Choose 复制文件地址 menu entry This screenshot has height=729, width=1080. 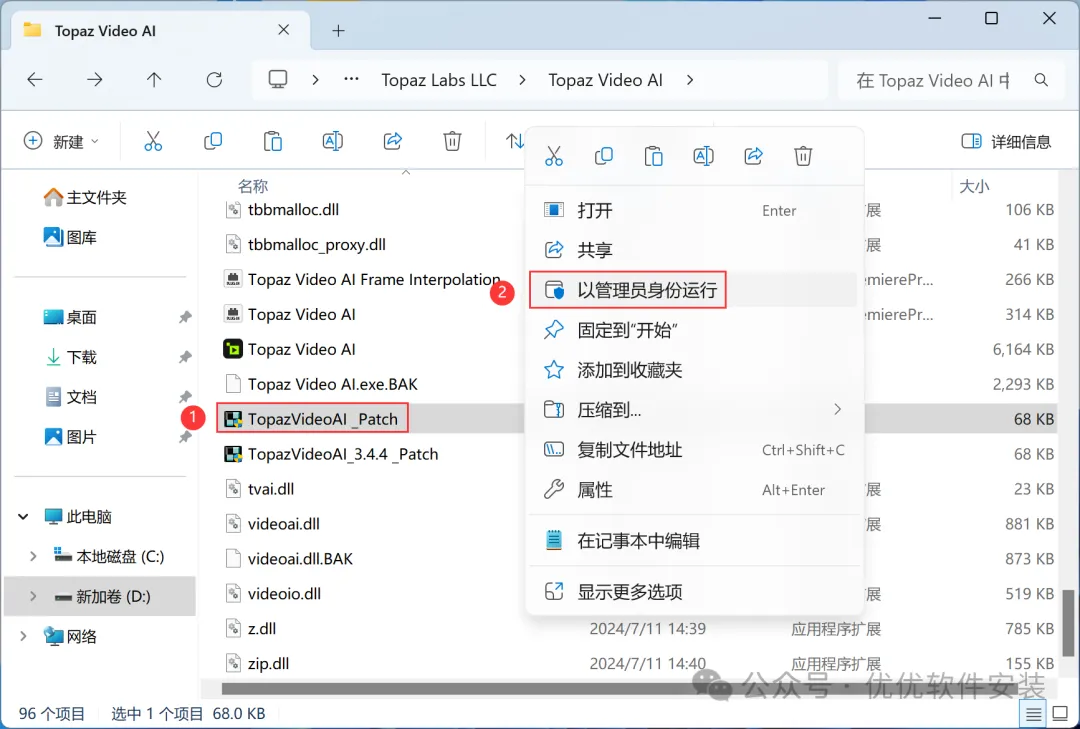pyautogui.click(x=695, y=450)
